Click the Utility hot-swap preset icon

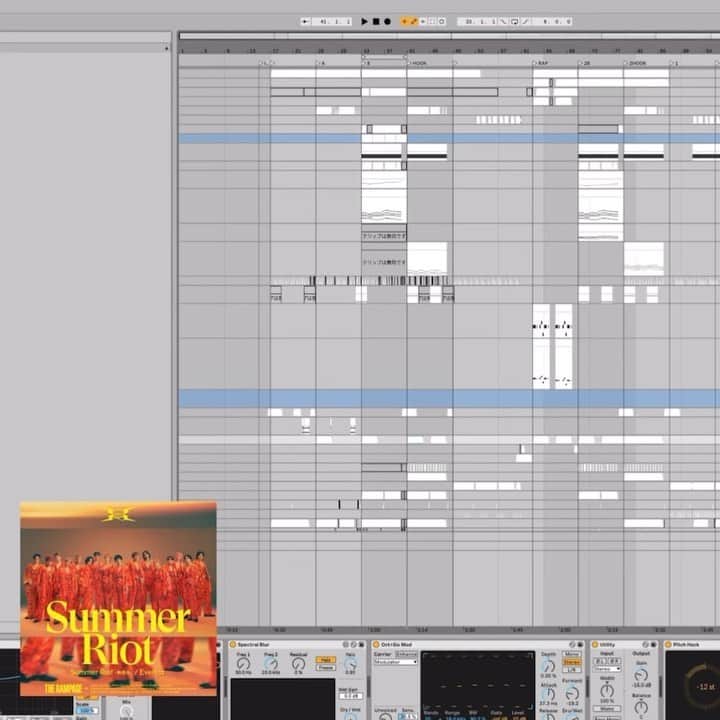[646, 644]
